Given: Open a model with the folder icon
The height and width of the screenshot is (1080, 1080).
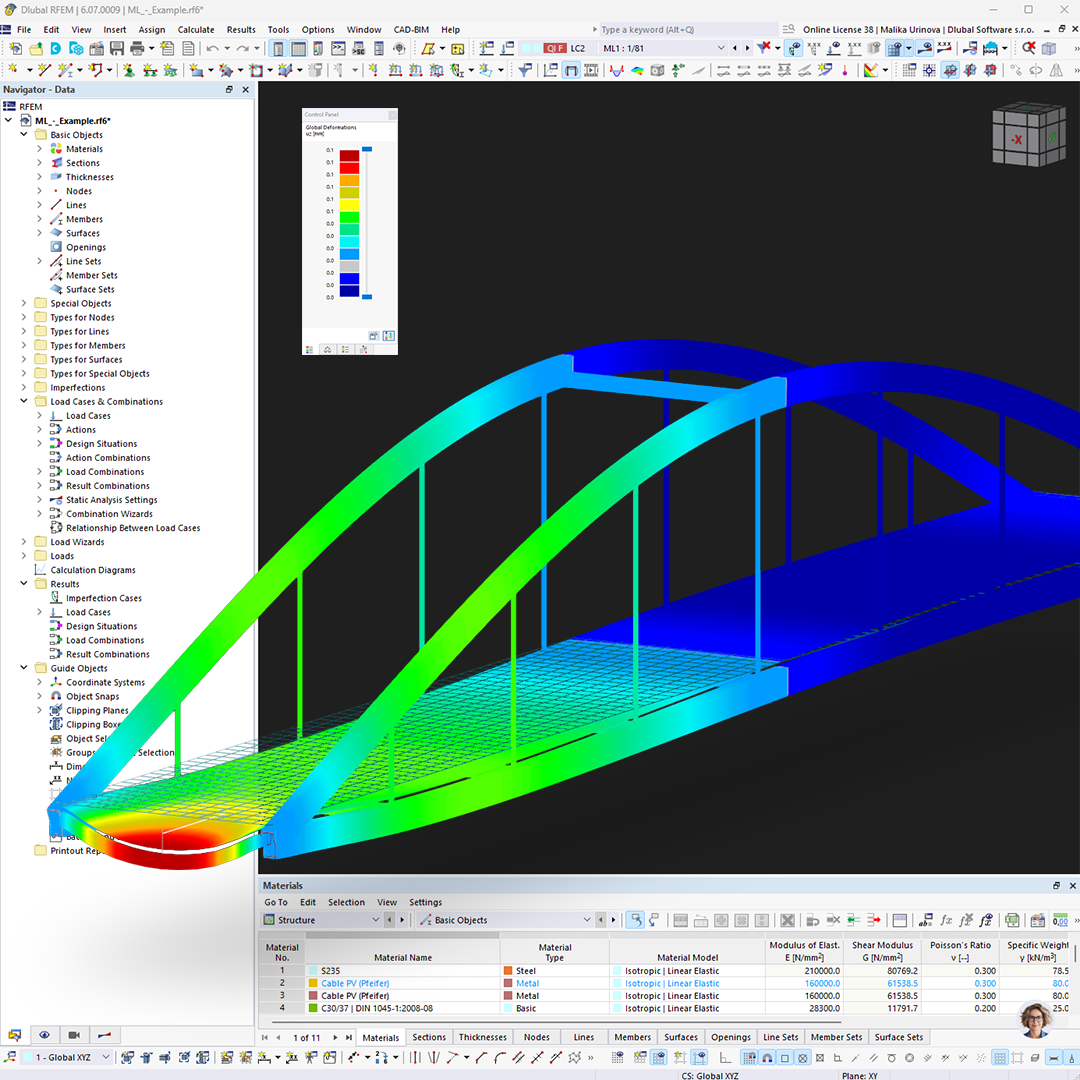Looking at the screenshot, I should [x=36, y=48].
